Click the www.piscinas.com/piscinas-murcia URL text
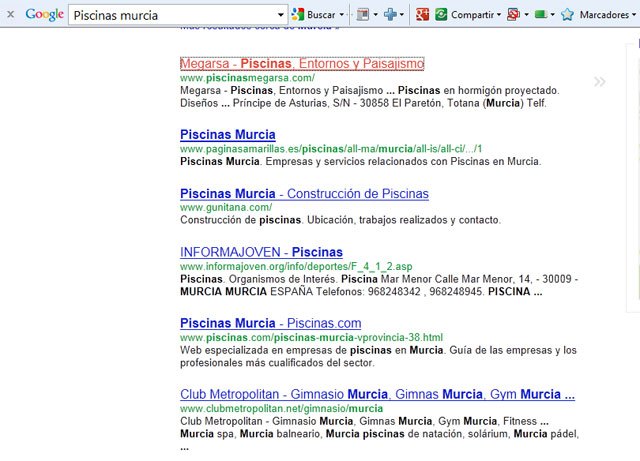The image size is (640, 461). [311, 338]
